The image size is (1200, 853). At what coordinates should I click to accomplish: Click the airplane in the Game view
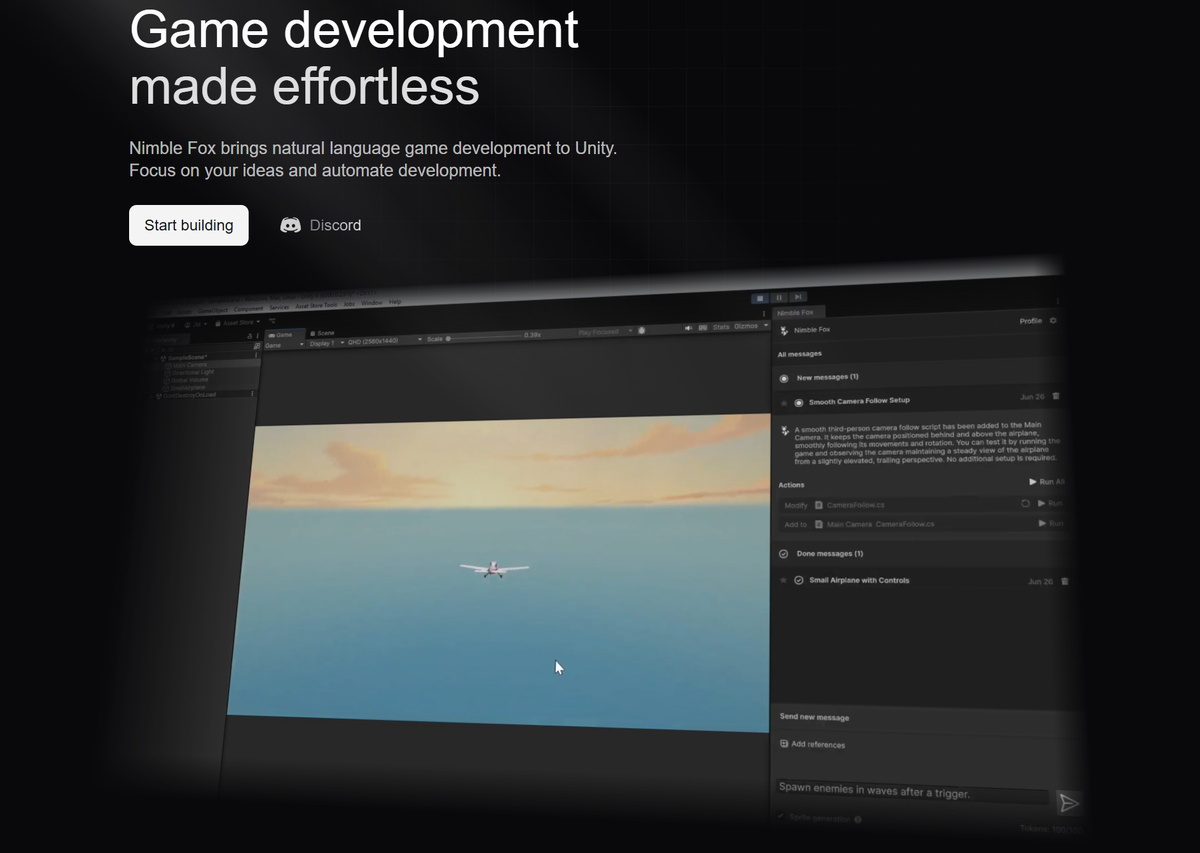(494, 569)
